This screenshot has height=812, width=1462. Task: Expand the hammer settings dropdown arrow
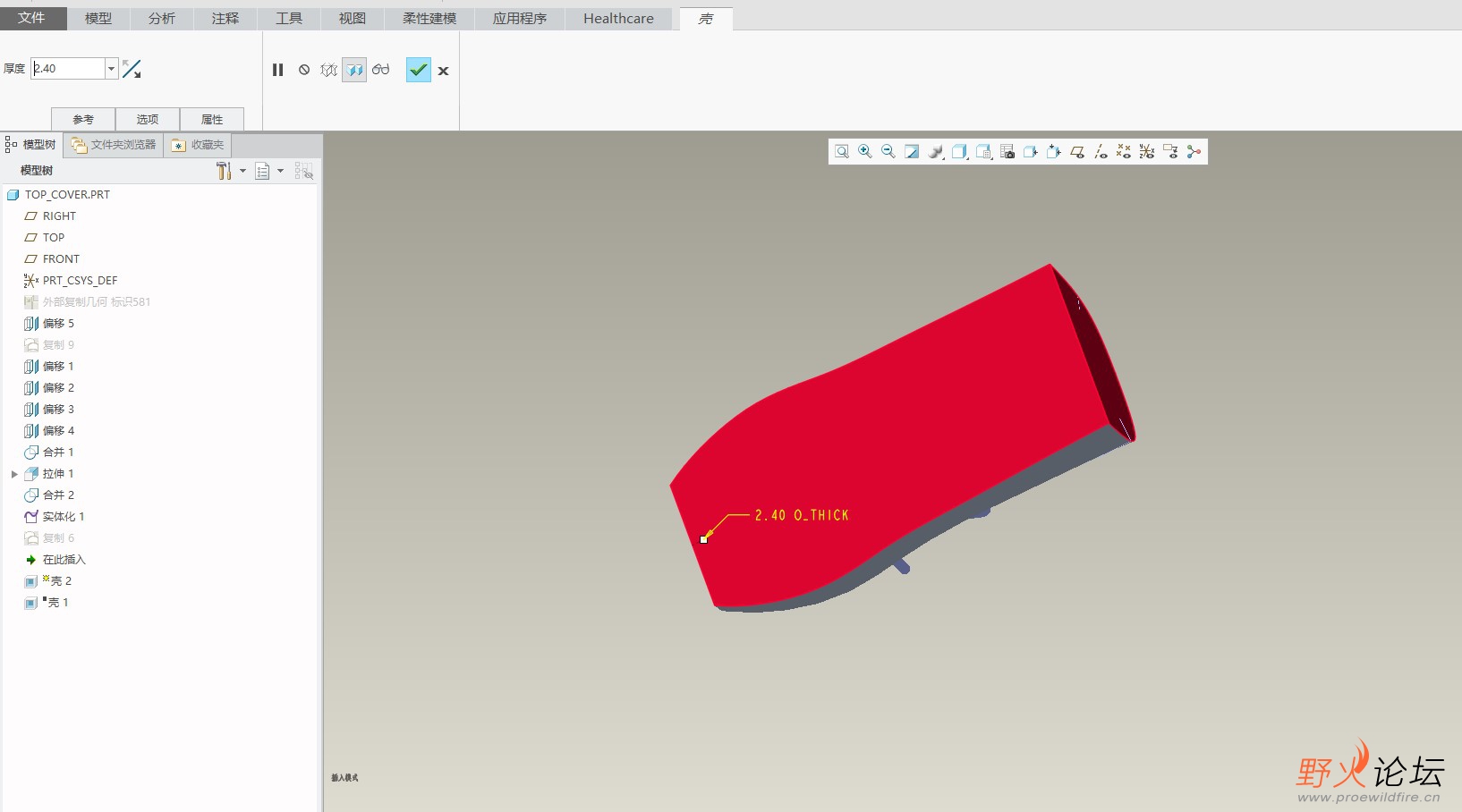(242, 171)
